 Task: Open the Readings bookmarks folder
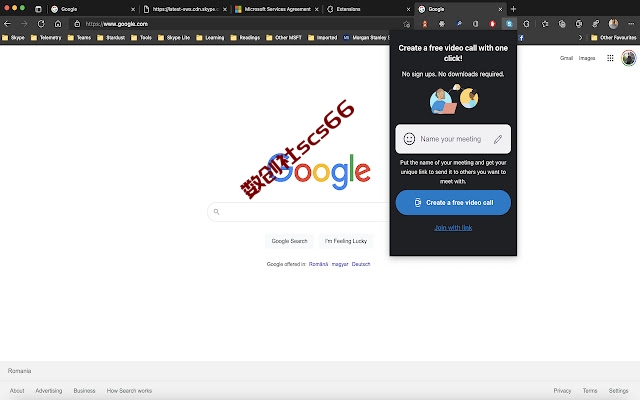click(245, 38)
